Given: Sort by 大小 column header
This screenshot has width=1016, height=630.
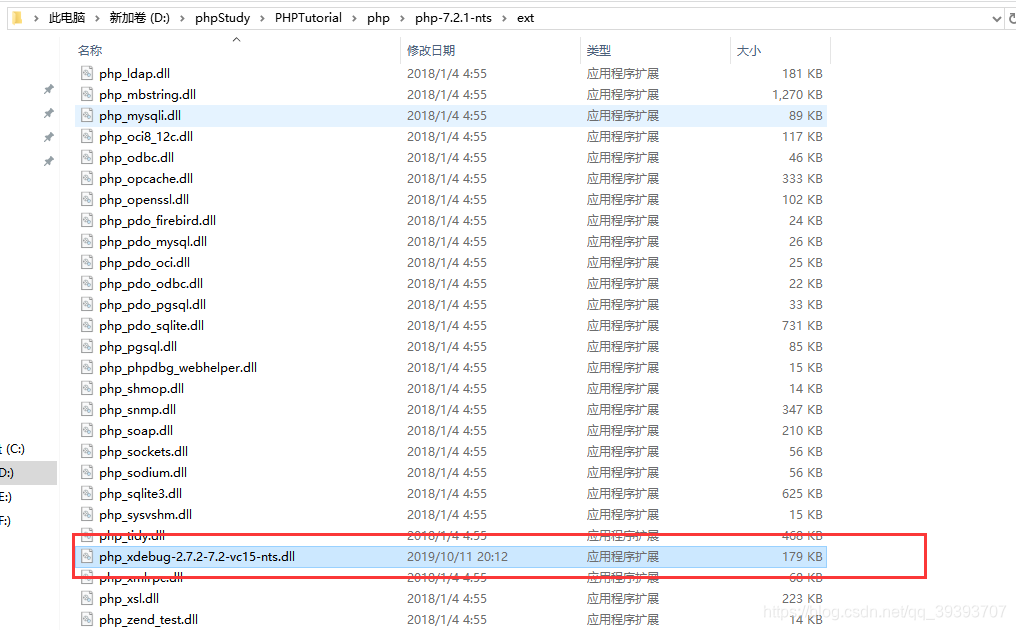Looking at the screenshot, I should click(x=749, y=51).
